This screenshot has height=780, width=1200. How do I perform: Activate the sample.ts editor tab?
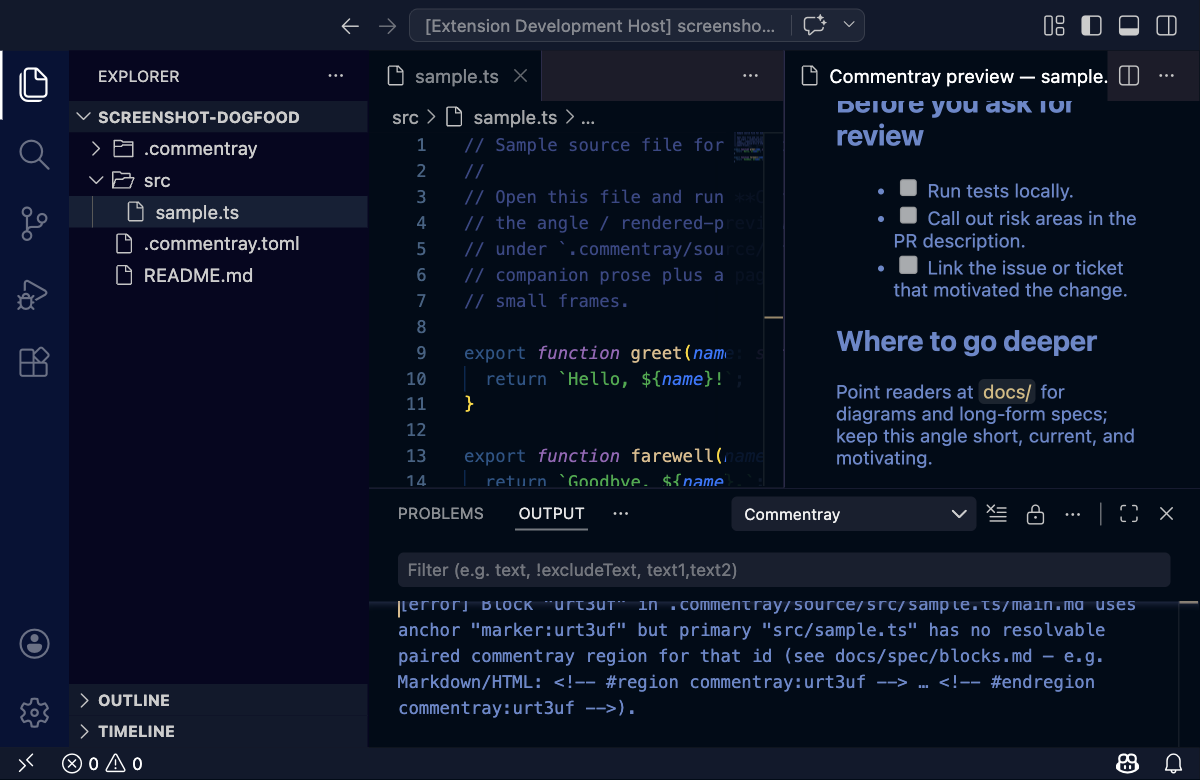[x=455, y=76]
